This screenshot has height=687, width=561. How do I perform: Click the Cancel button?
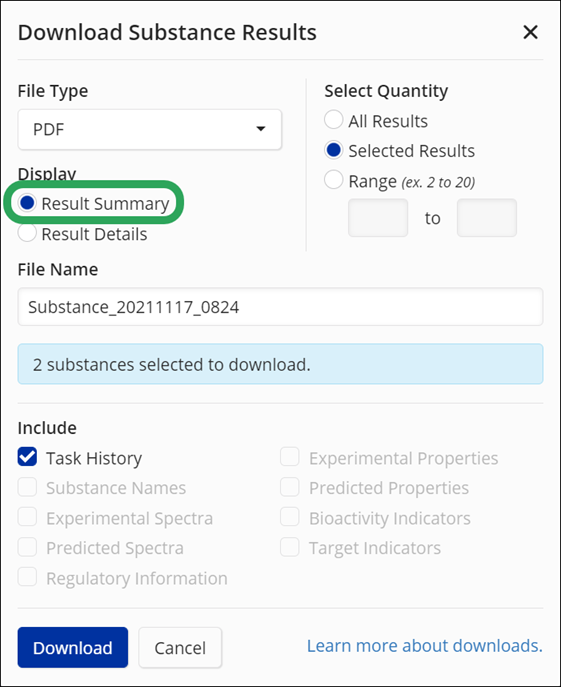(x=180, y=648)
